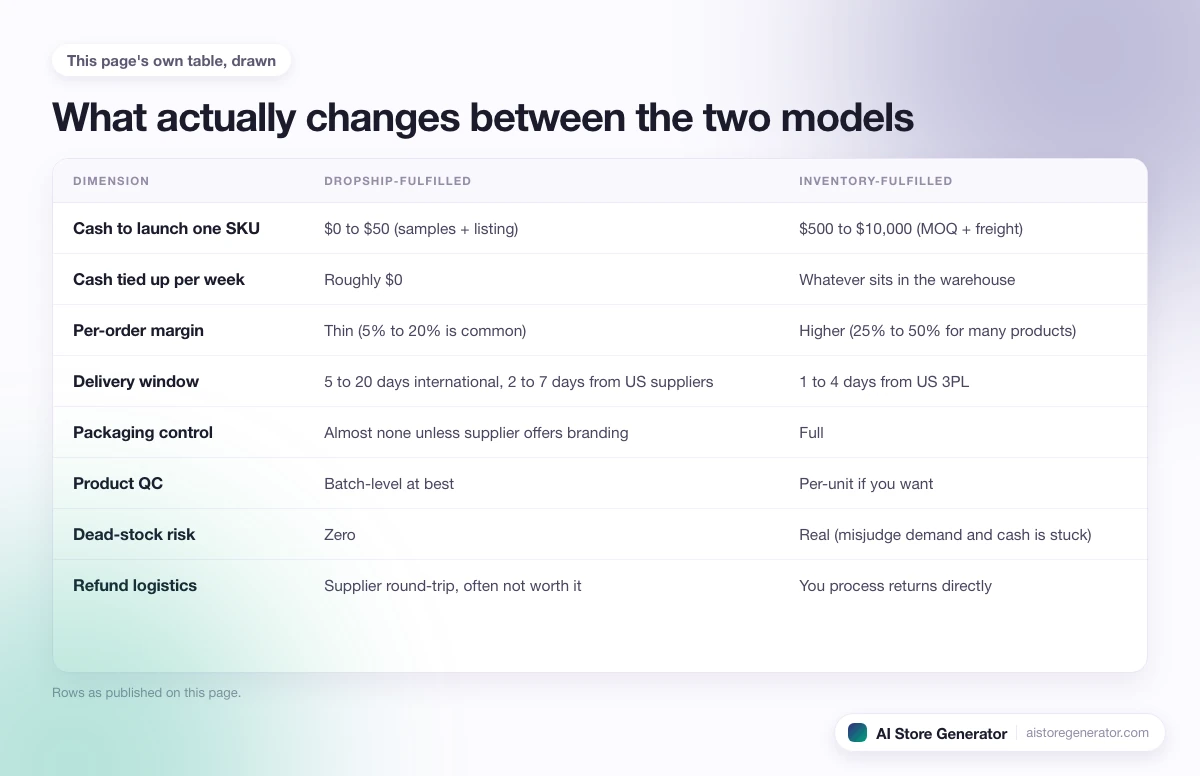1200x776 pixels.
Task: Select the 'This page's own table, drawn' pill
Action: (171, 60)
